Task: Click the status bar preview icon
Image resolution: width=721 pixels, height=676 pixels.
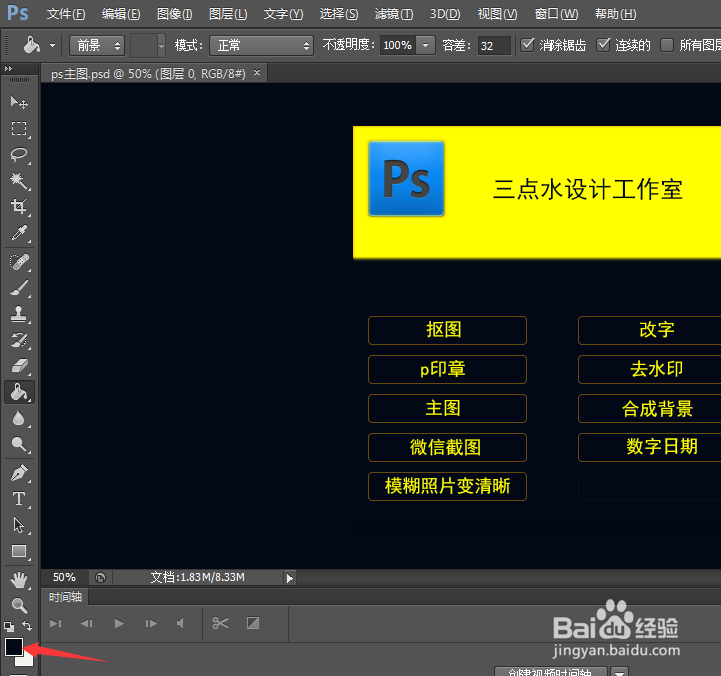Action: coord(100,578)
